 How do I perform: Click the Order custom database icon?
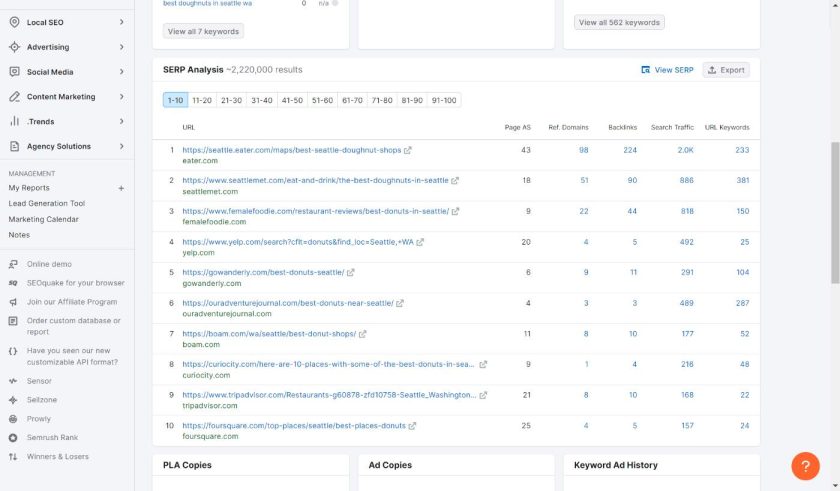13,321
